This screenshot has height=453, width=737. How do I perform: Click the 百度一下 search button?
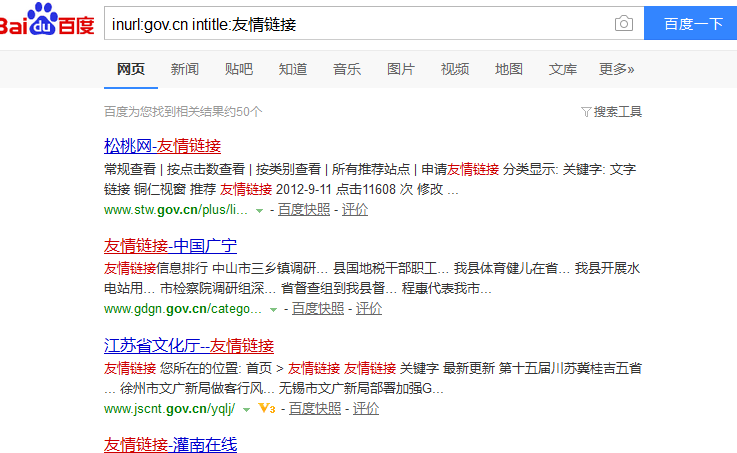[x=690, y=23]
